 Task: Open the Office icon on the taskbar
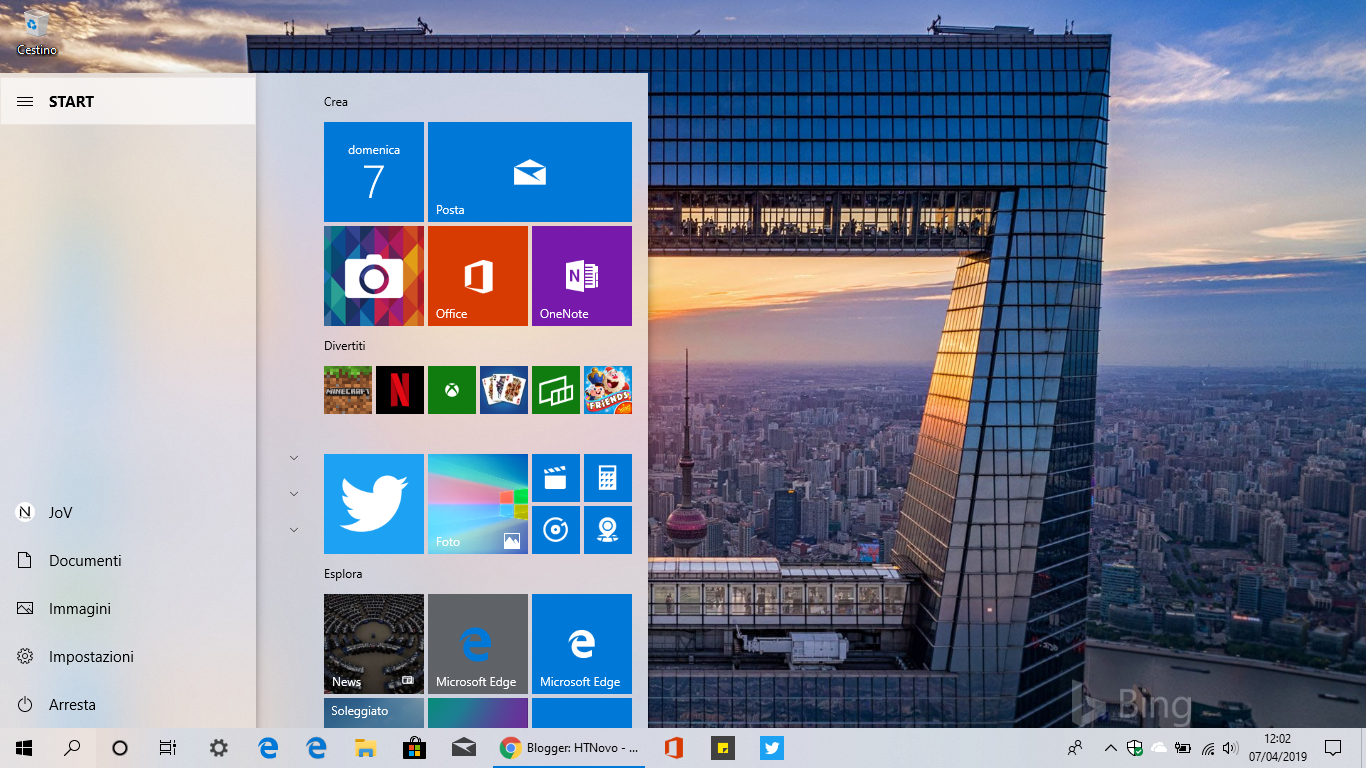[x=673, y=748]
